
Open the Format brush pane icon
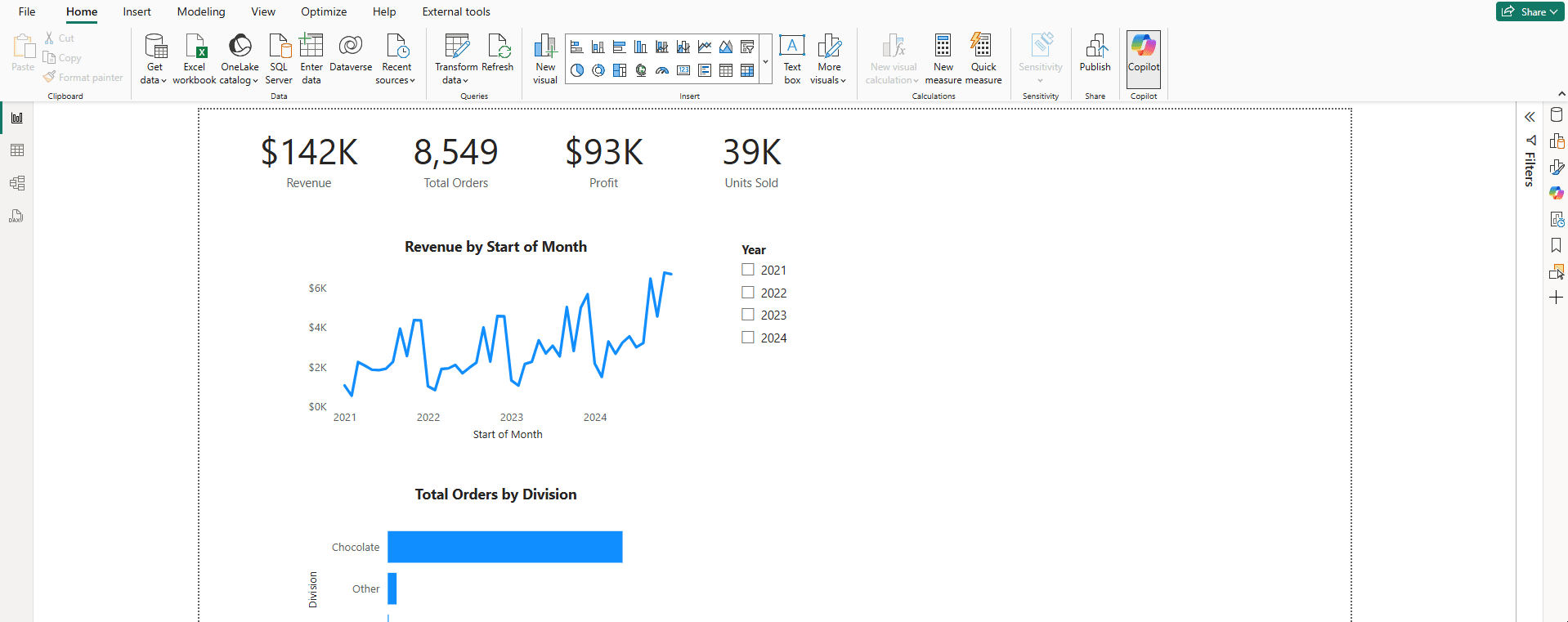click(1557, 168)
